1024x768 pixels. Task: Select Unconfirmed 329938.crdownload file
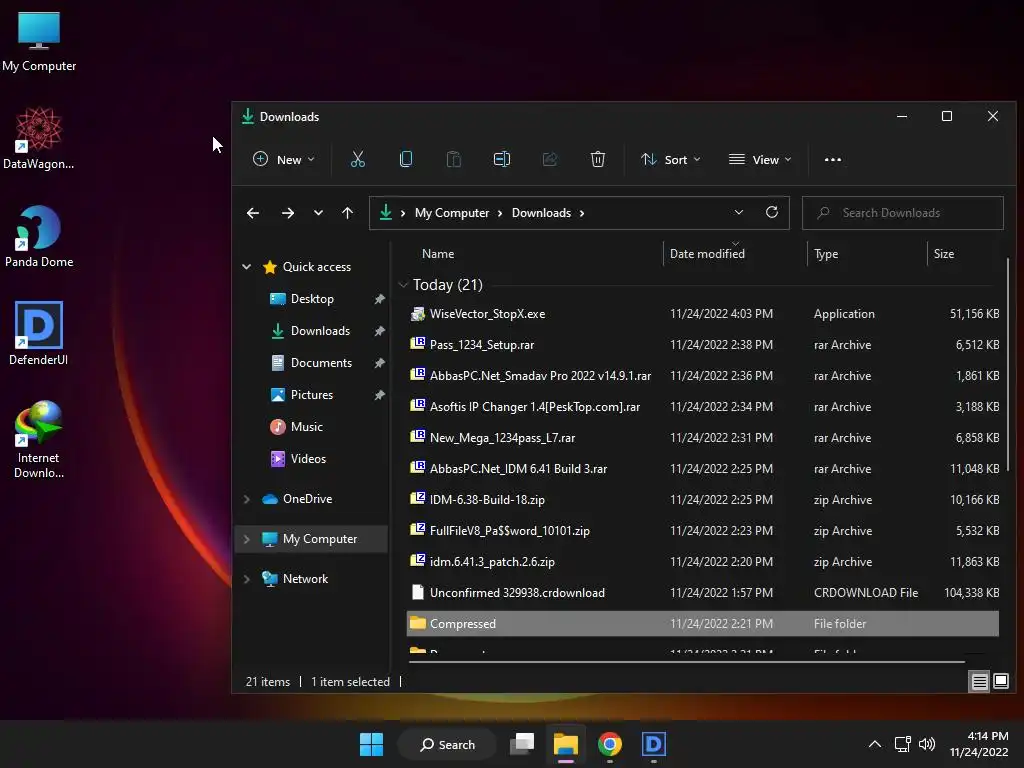coord(703,593)
